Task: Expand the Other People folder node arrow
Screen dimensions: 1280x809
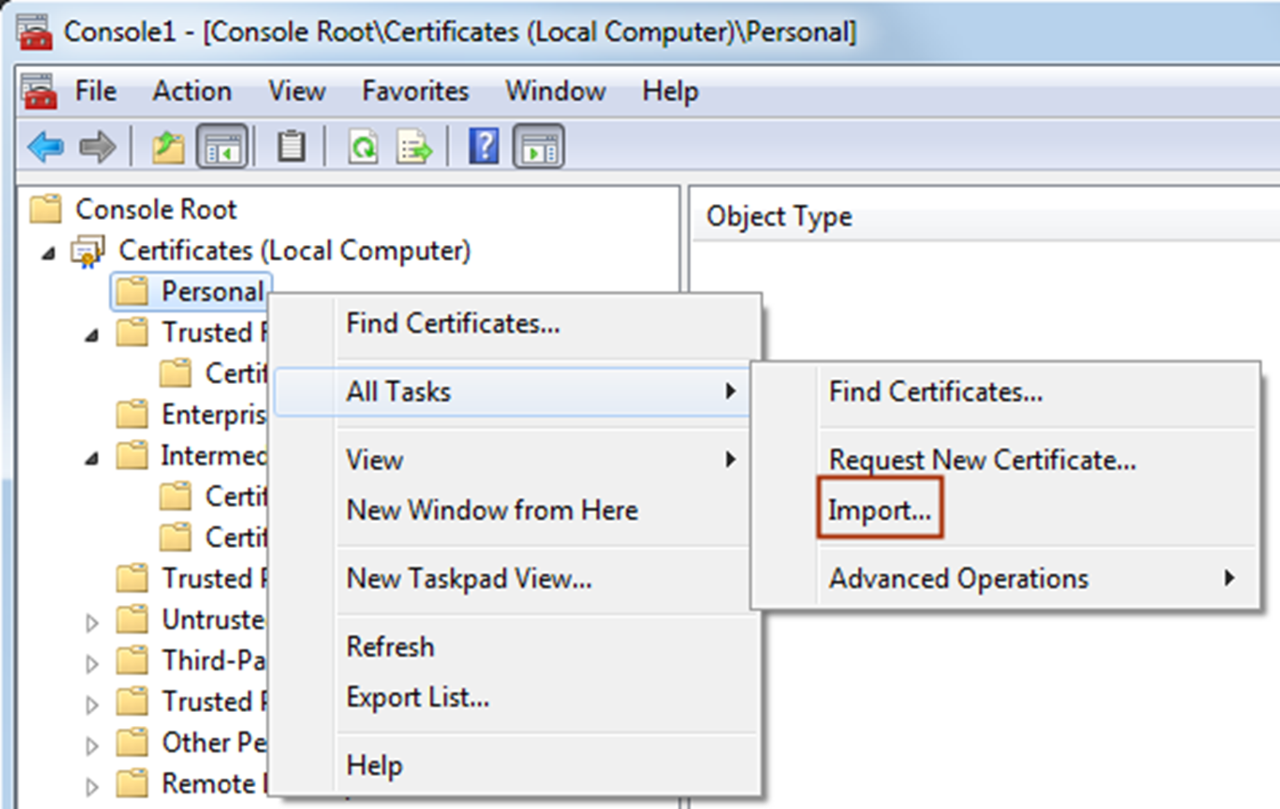Action: click(92, 745)
